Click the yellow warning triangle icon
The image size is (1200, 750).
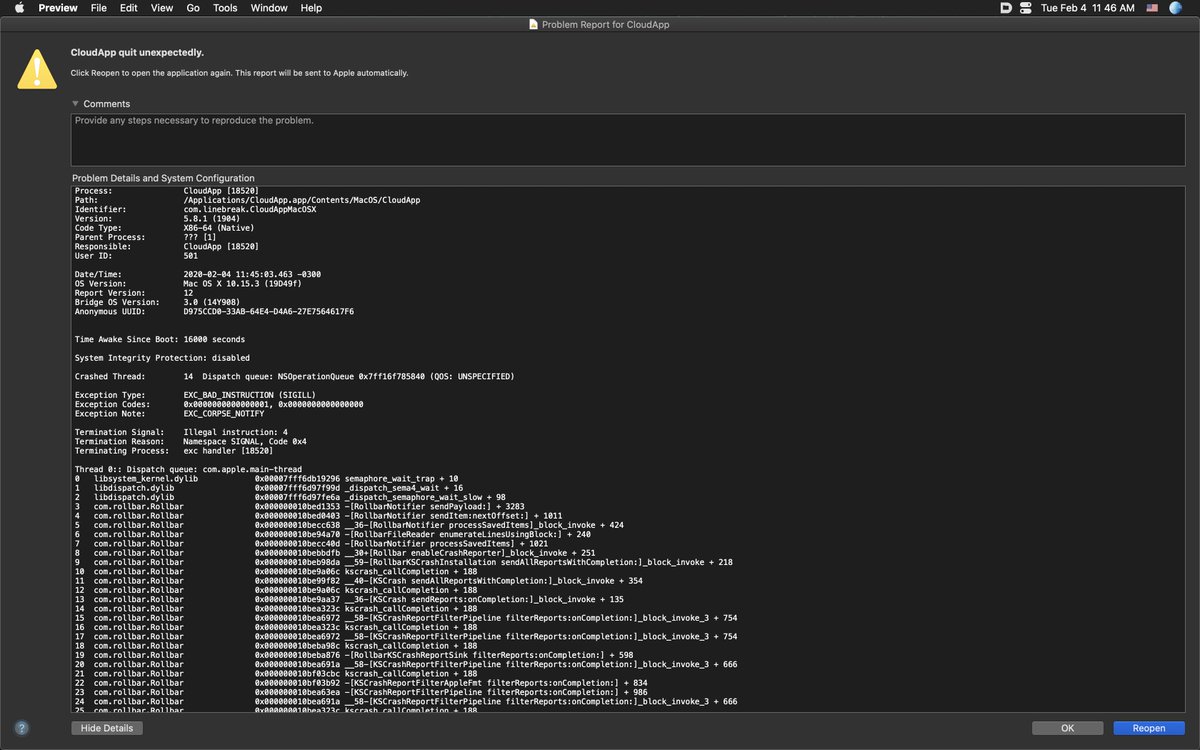[37, 68]
